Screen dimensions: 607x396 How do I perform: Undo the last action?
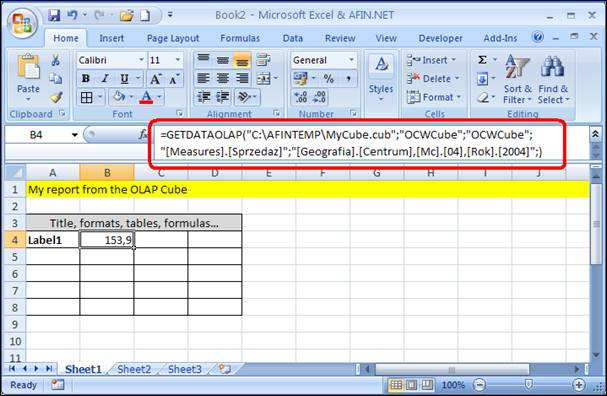point(73,15)
